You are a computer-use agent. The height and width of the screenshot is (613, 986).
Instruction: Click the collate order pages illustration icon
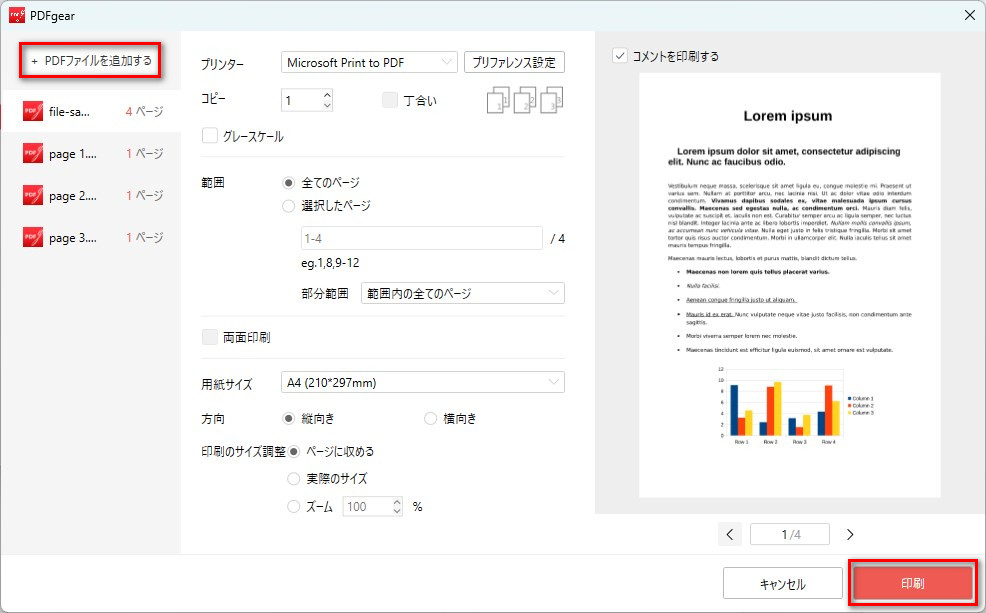tap(524, 100)
